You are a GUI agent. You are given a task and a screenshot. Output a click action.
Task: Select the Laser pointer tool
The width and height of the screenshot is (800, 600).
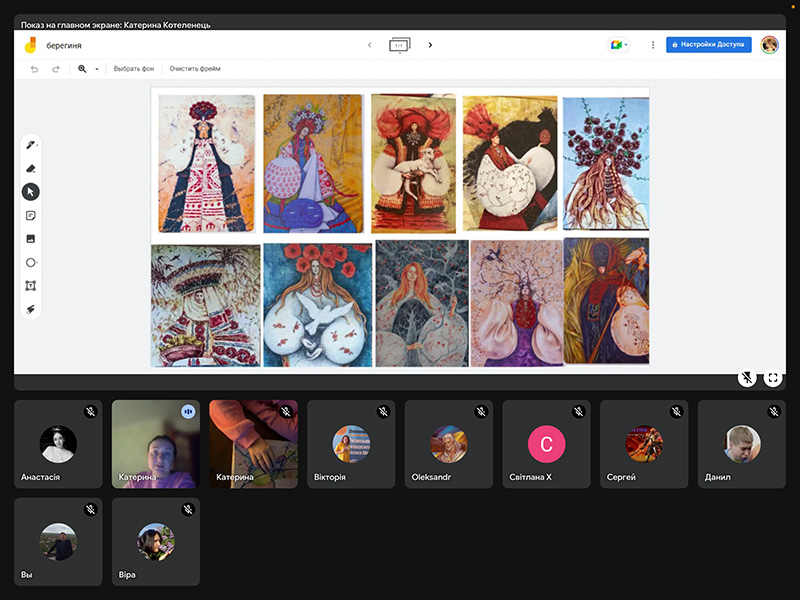[x=31, y=309]
